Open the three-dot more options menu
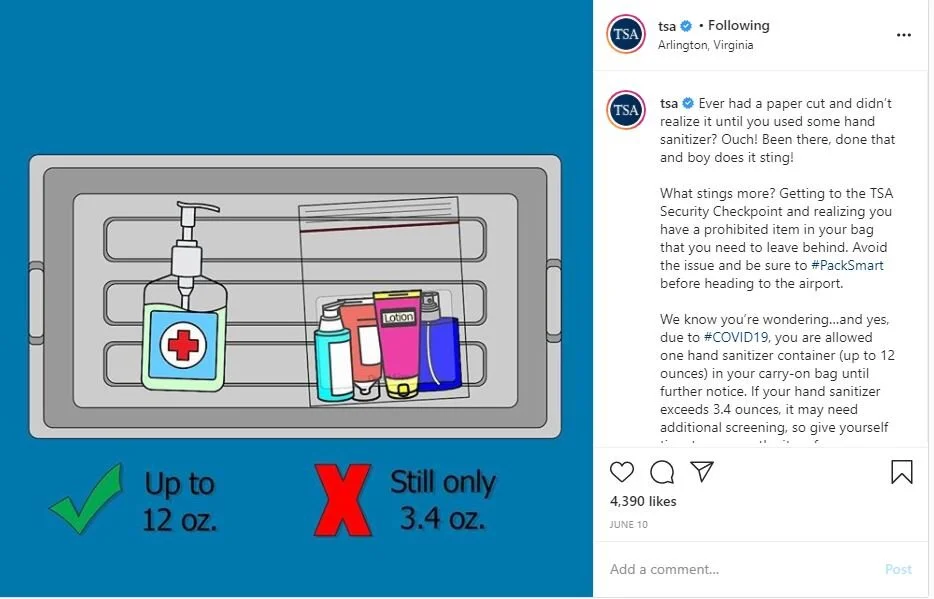 pyautogui.click(x=904, y=35)
